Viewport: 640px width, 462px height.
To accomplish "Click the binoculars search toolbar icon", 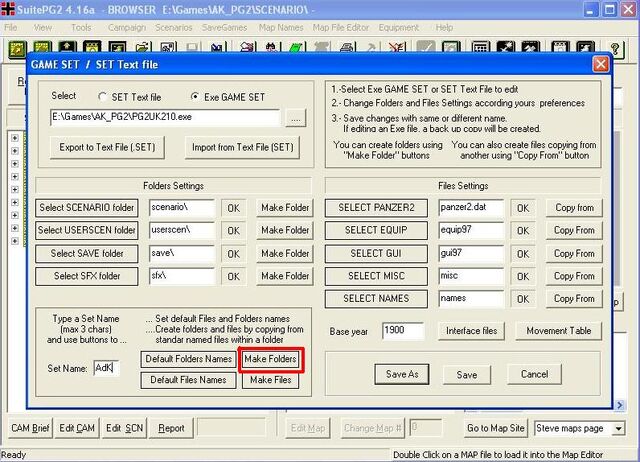I will click(272, 47).
